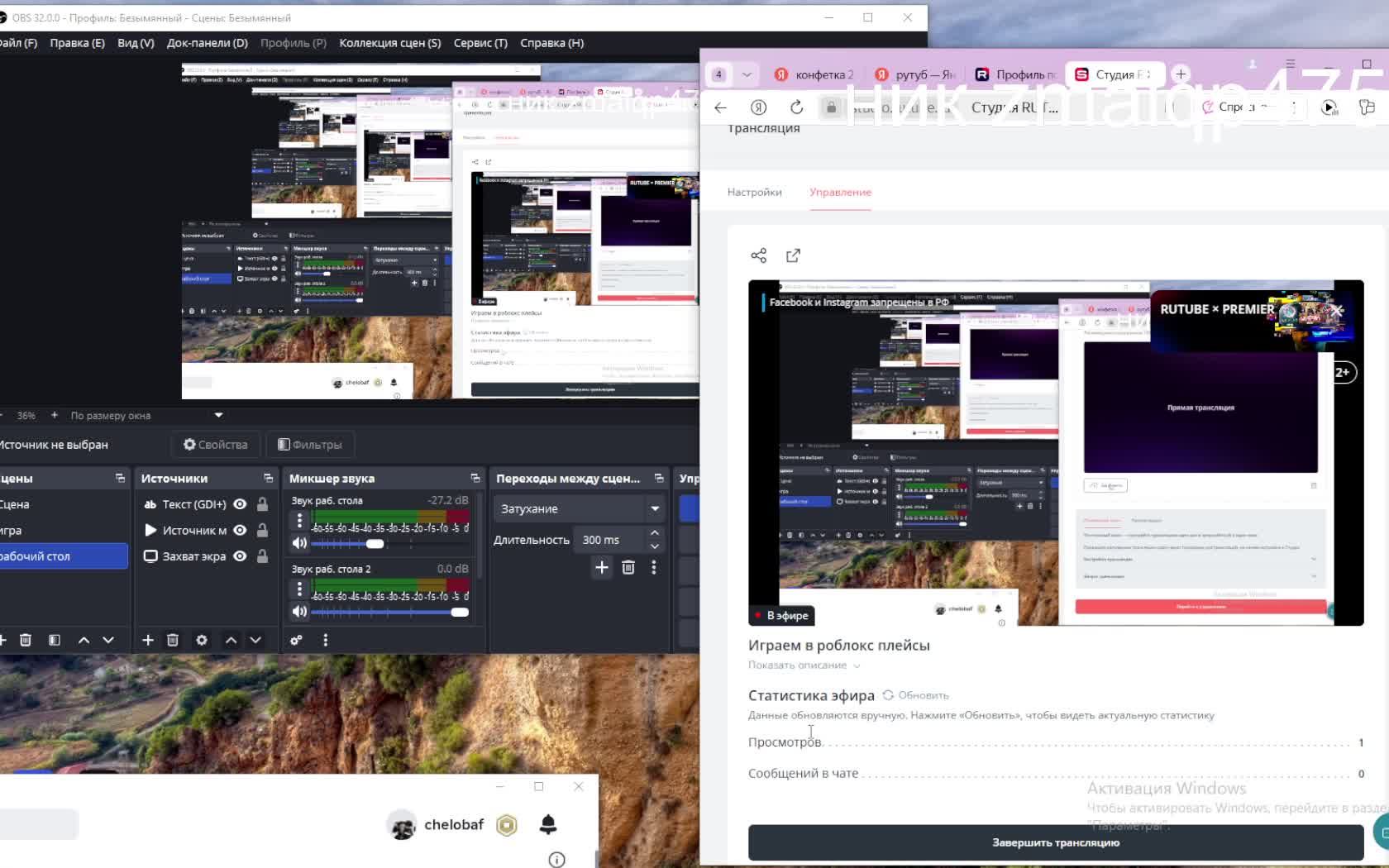Mute the Звук раб. стола 2 audio channel
This screenshot has height=868, width=1389.
pos(299,612)
